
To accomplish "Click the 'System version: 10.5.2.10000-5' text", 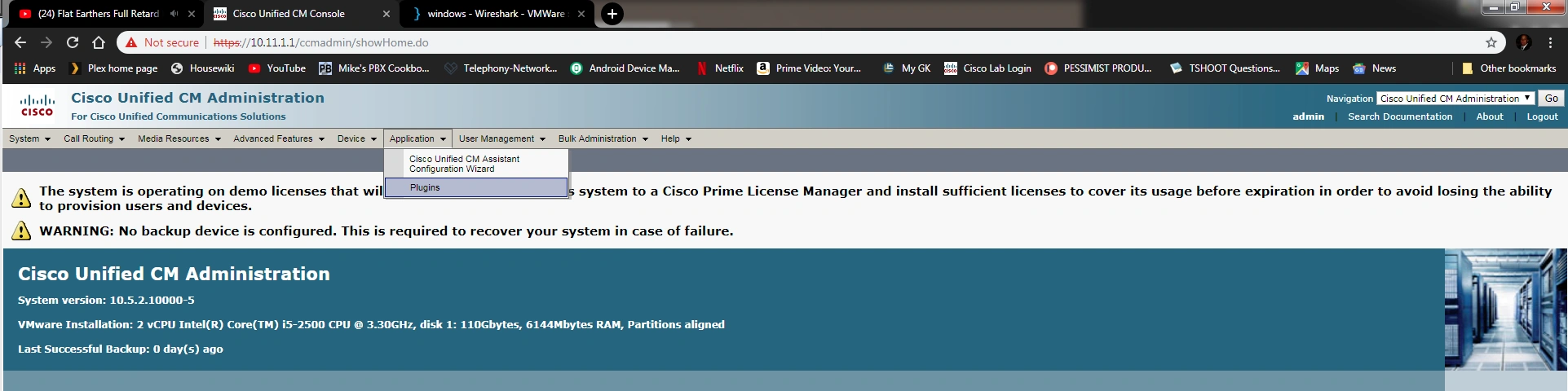I will tap(106, 300).
